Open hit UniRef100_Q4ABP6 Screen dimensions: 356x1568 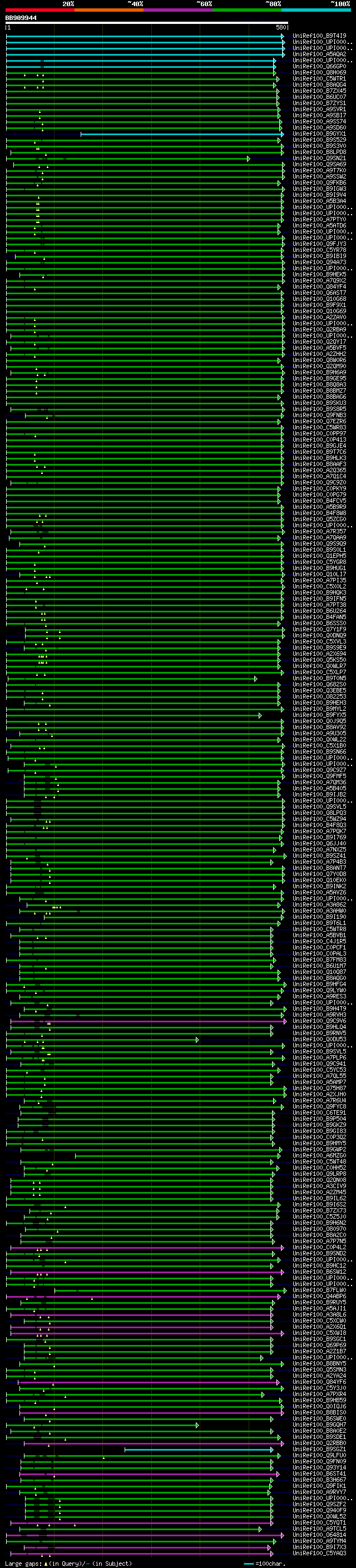click(x=319, y=1297)
